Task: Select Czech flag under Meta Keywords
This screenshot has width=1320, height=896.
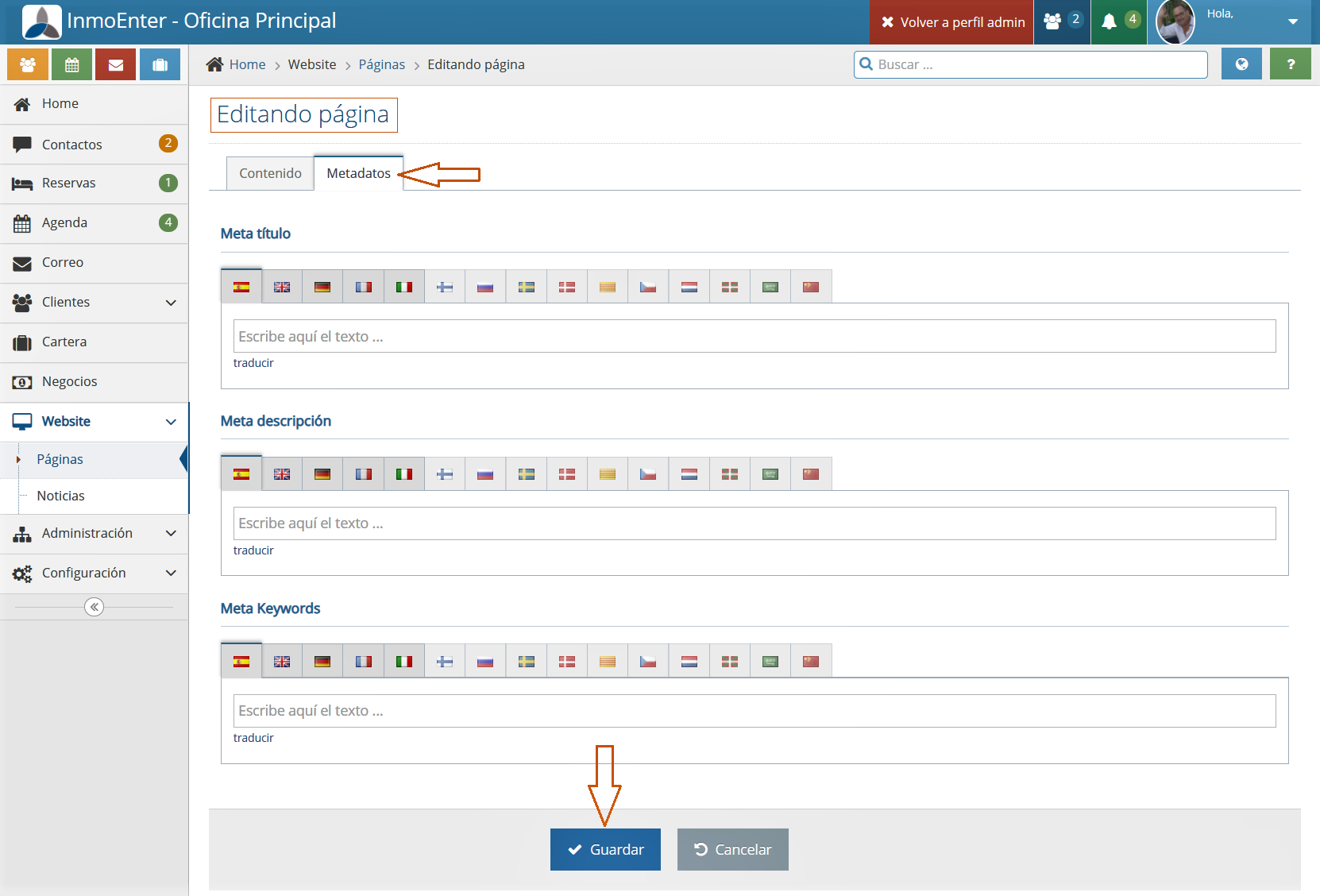Action: (648, 661)
